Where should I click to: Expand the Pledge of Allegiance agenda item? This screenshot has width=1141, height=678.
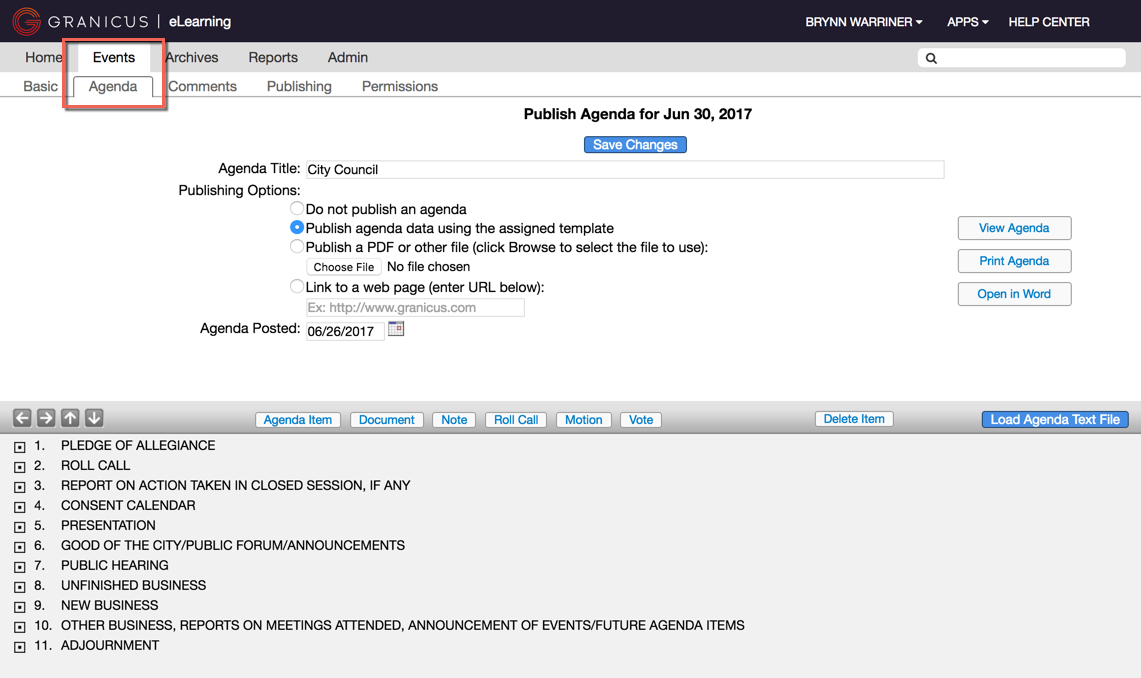pos(20,447)
